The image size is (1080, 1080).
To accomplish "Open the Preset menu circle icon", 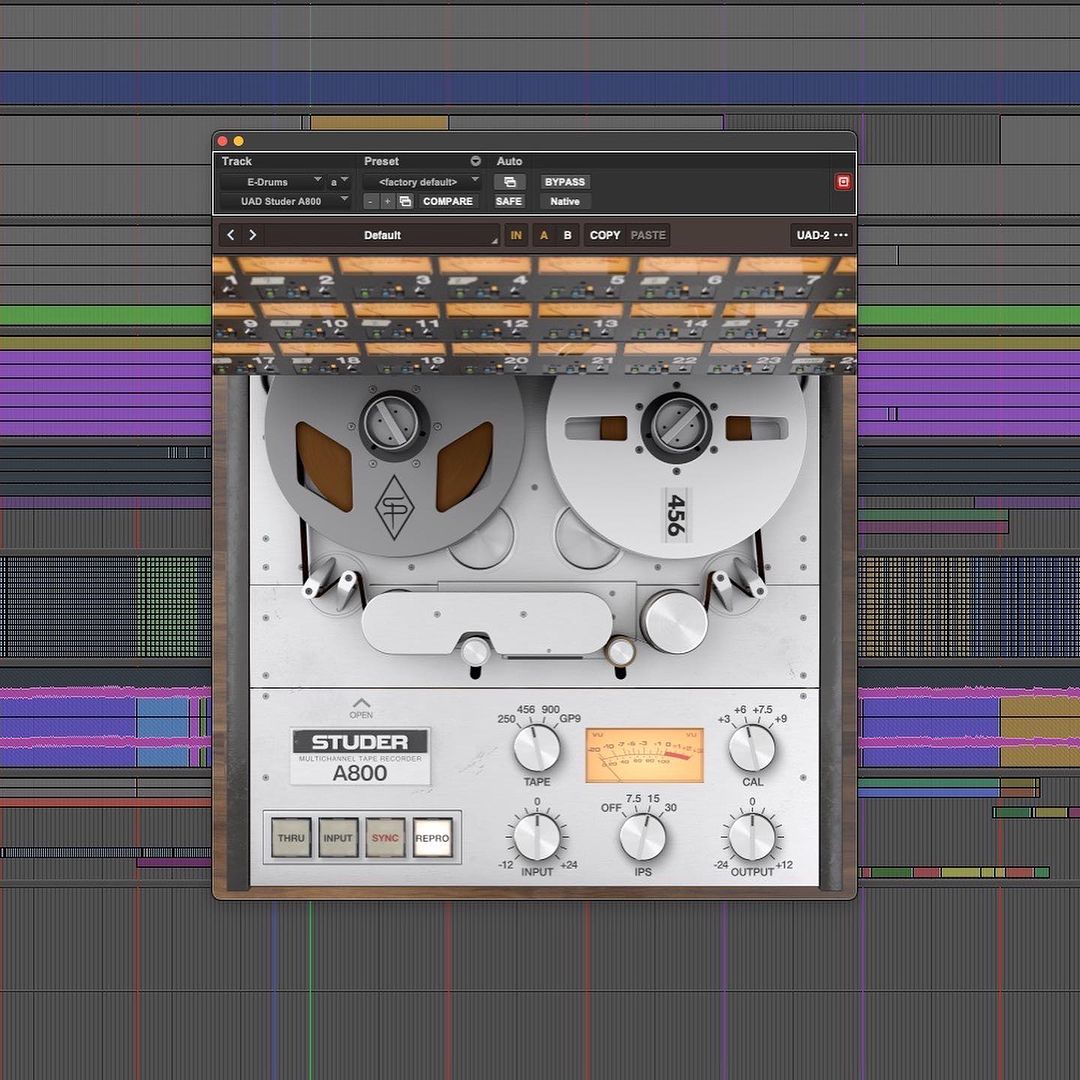I will click(x=475, y=161).
